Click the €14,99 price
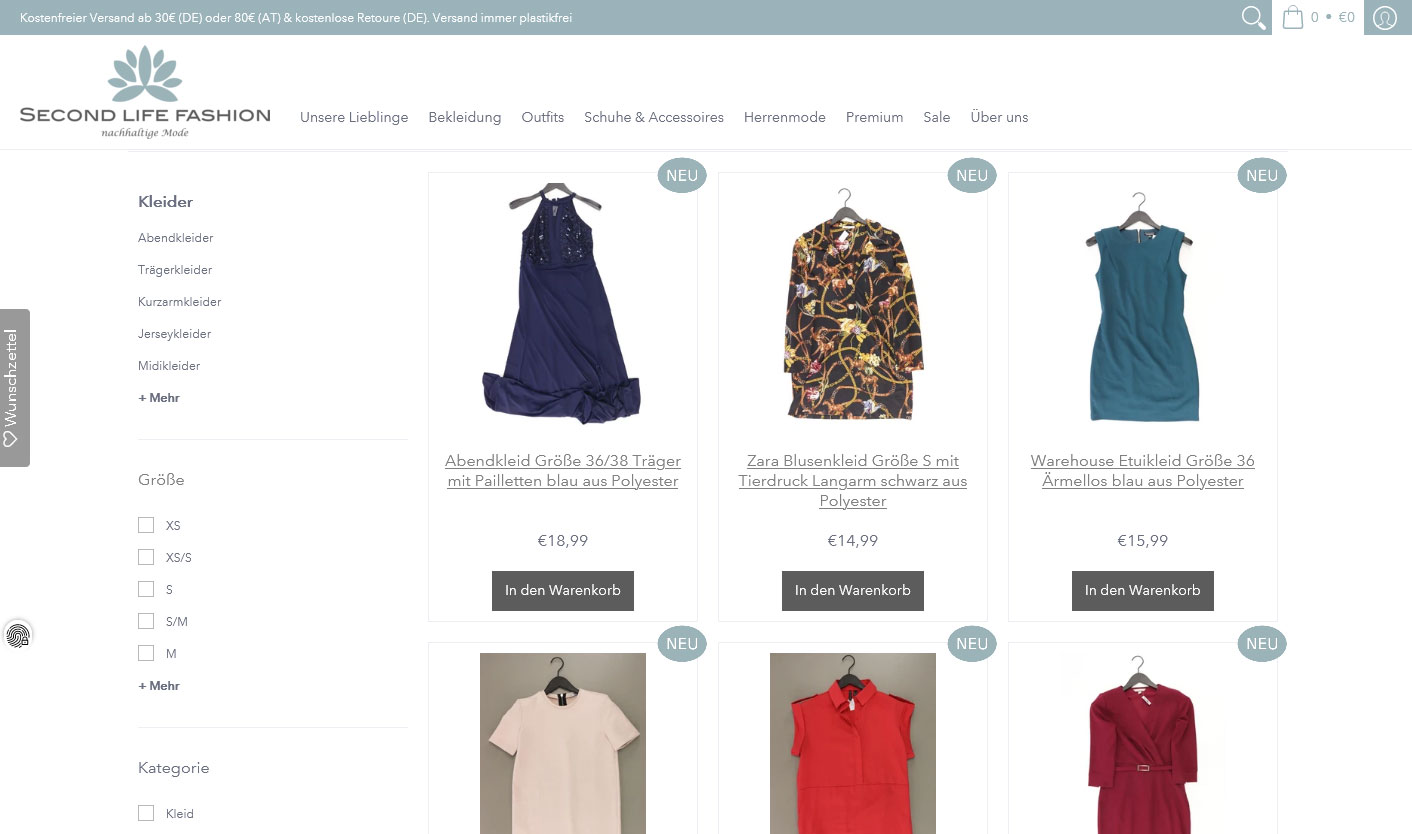This screenshot has height=834, width=1412. pyautogui.click(x=853, y=541)
